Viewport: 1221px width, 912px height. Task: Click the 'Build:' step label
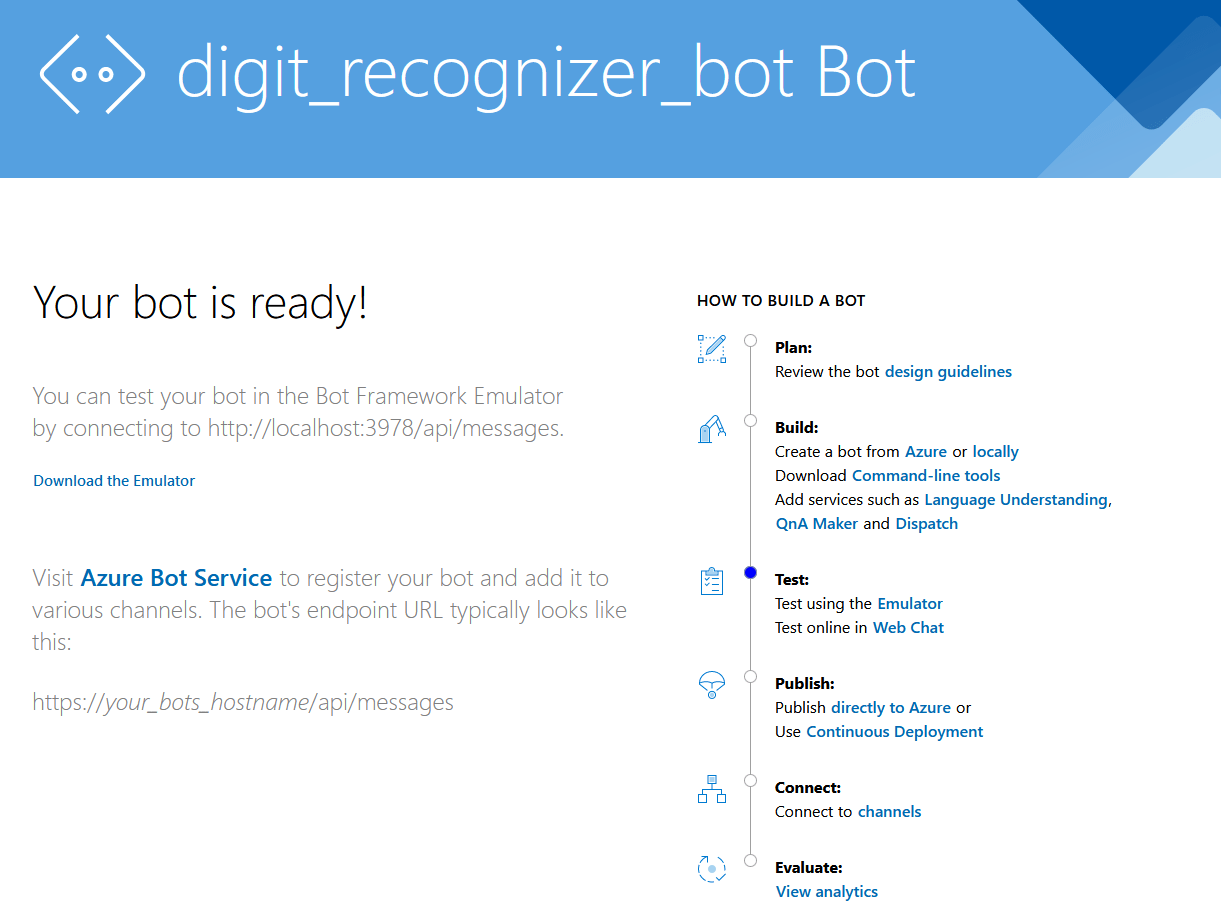pyautogui.click(x=797, y=428)
